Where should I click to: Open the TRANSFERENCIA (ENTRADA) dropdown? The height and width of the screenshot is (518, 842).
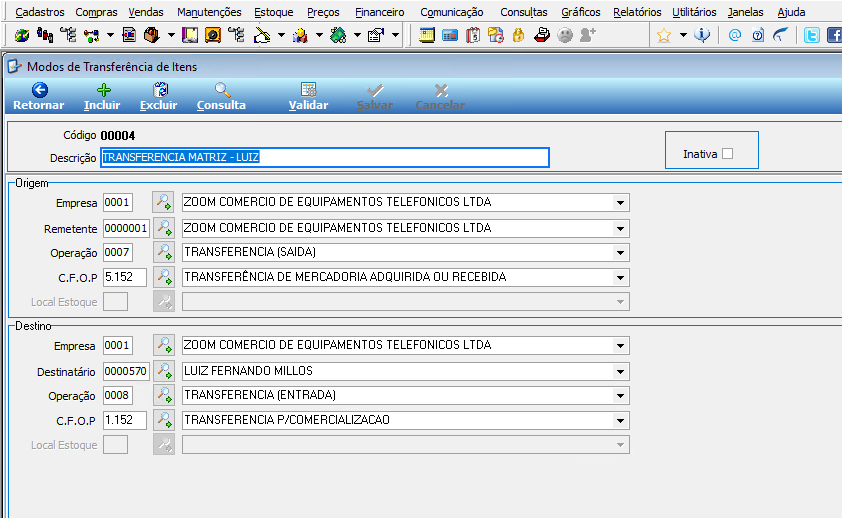[620, 396]
